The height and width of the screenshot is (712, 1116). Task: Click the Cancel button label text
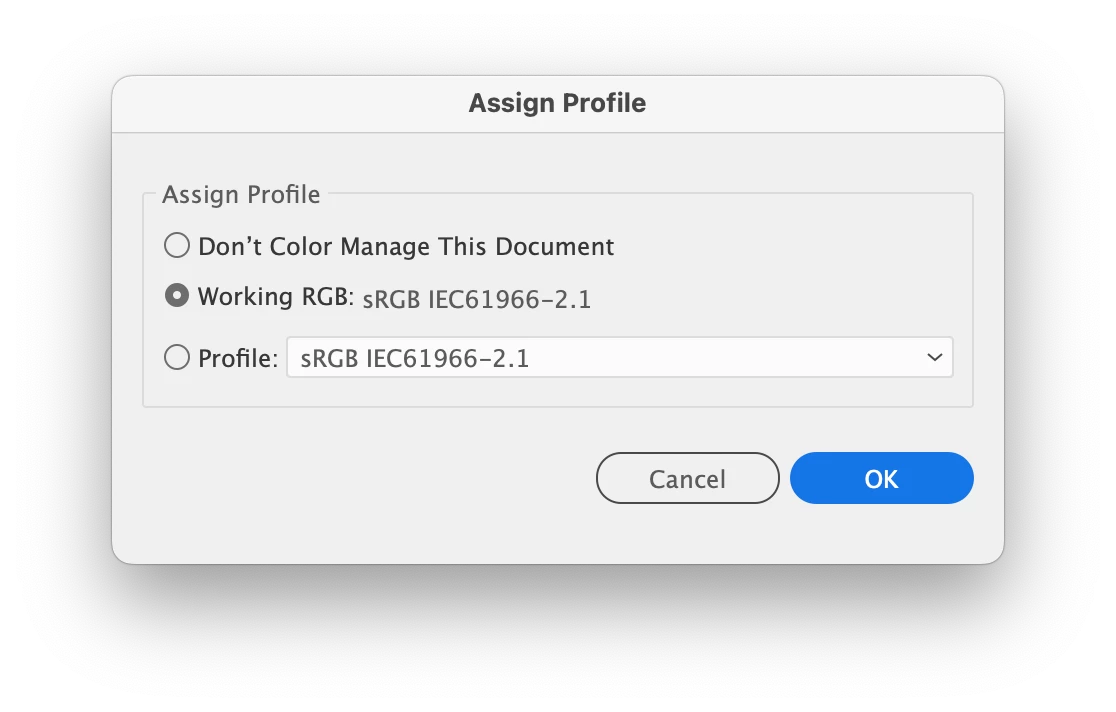(x=688, y=479)
